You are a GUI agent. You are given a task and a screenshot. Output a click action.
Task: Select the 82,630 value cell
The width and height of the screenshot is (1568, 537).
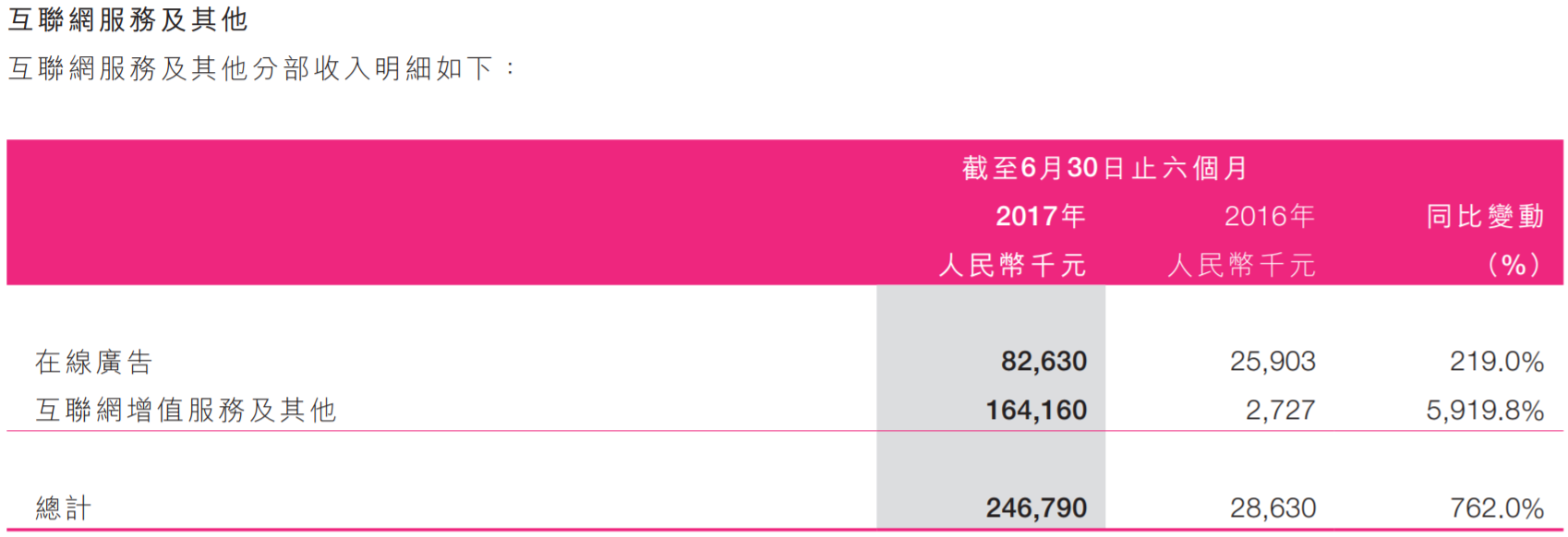pyautogui.click(x=1043, y=362)
